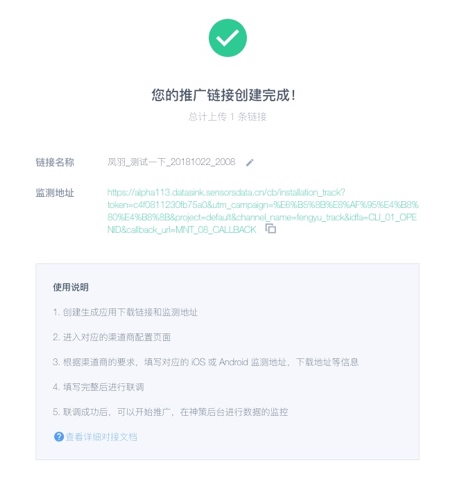Viewport: 455px width, 488px height.
Task: Click the blue question mark help icon
Action: (x=59, y=437)
